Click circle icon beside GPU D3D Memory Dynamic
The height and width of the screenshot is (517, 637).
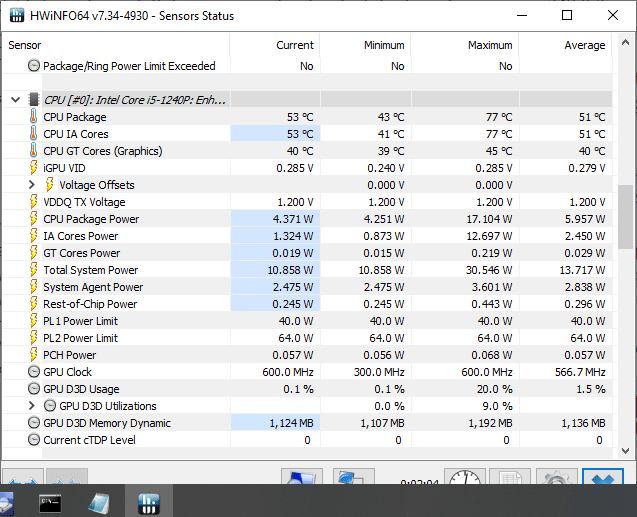pos(34,423)
